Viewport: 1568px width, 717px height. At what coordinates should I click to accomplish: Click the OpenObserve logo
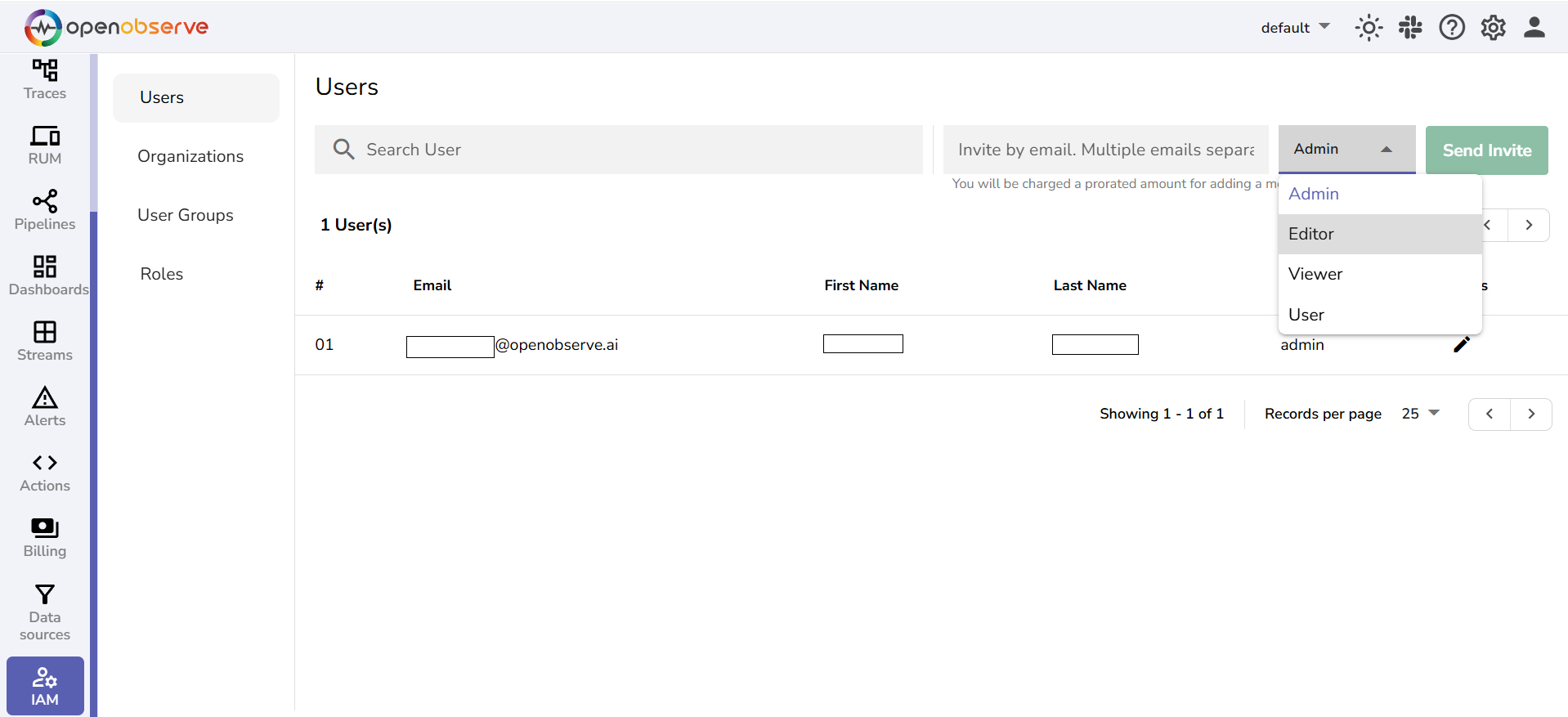click(116, 27)
